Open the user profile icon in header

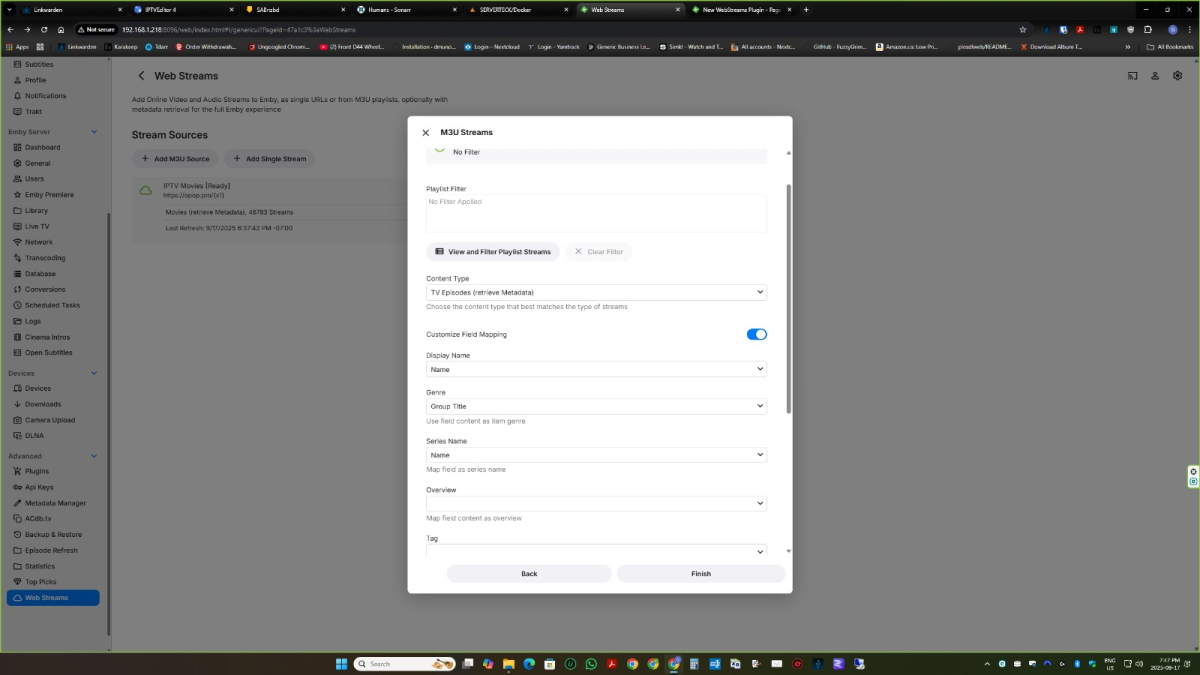(1155, 75)
